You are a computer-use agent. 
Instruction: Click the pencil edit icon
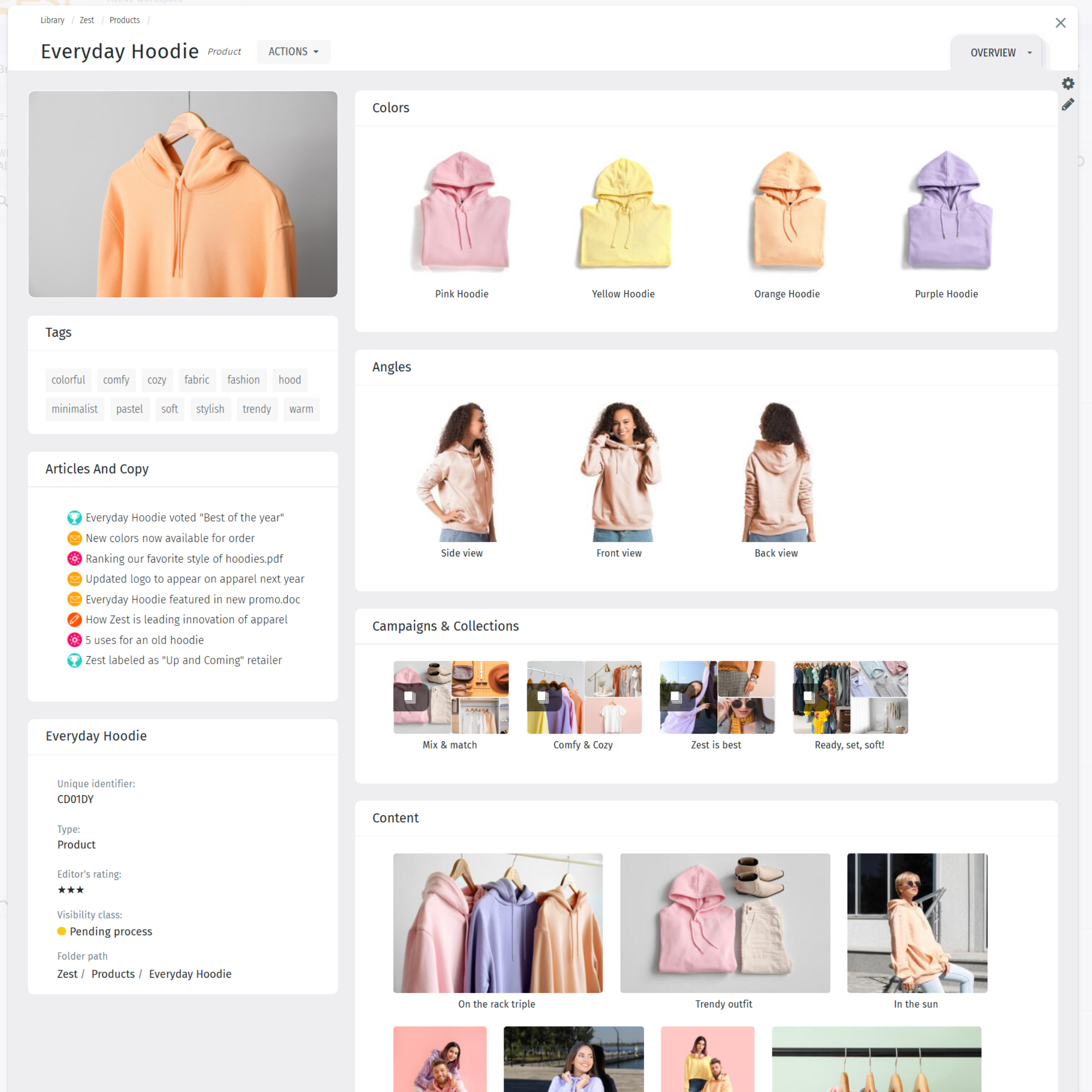[1068, 105]
